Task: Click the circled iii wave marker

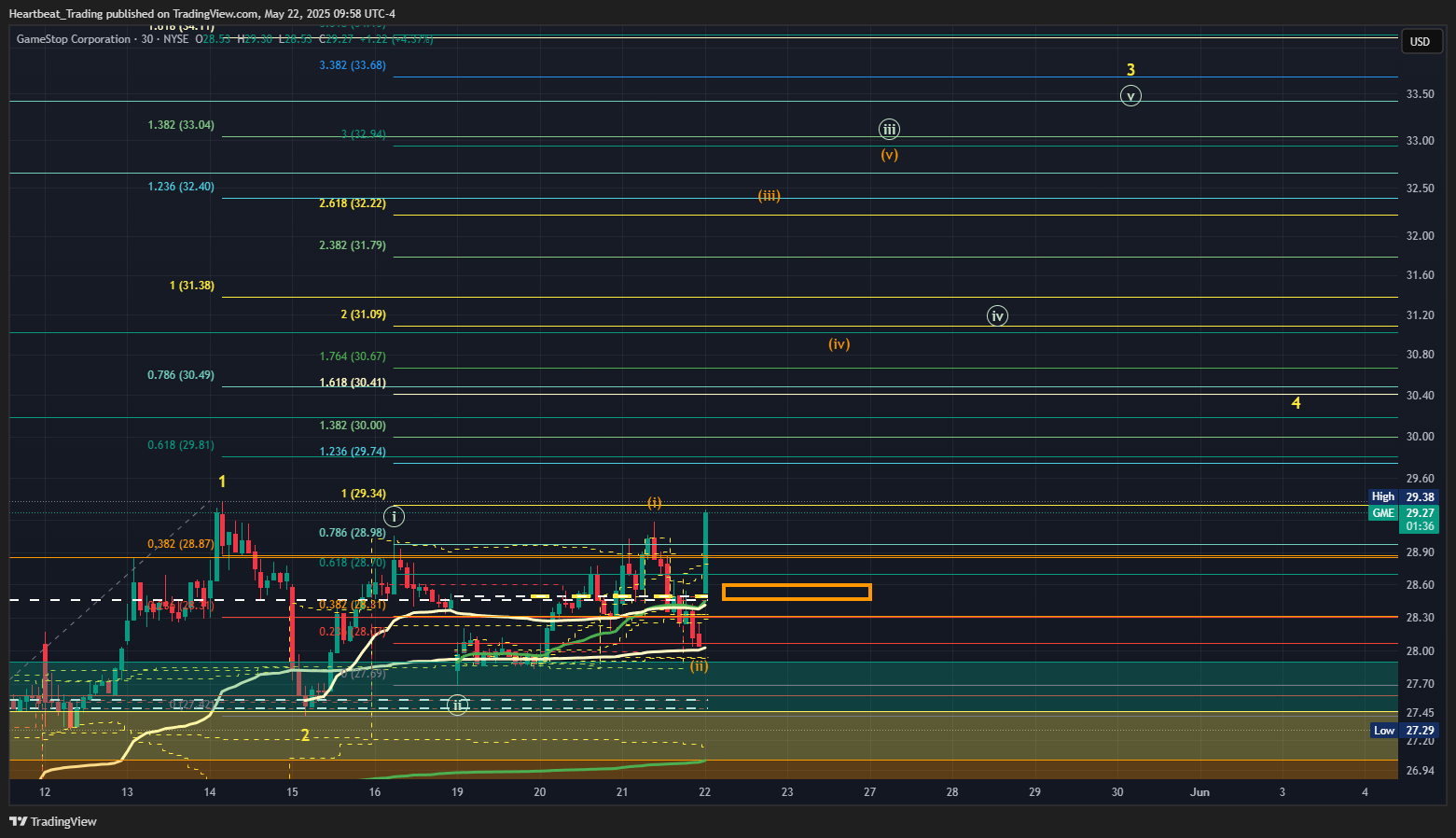Action: [x=890, y=130]
